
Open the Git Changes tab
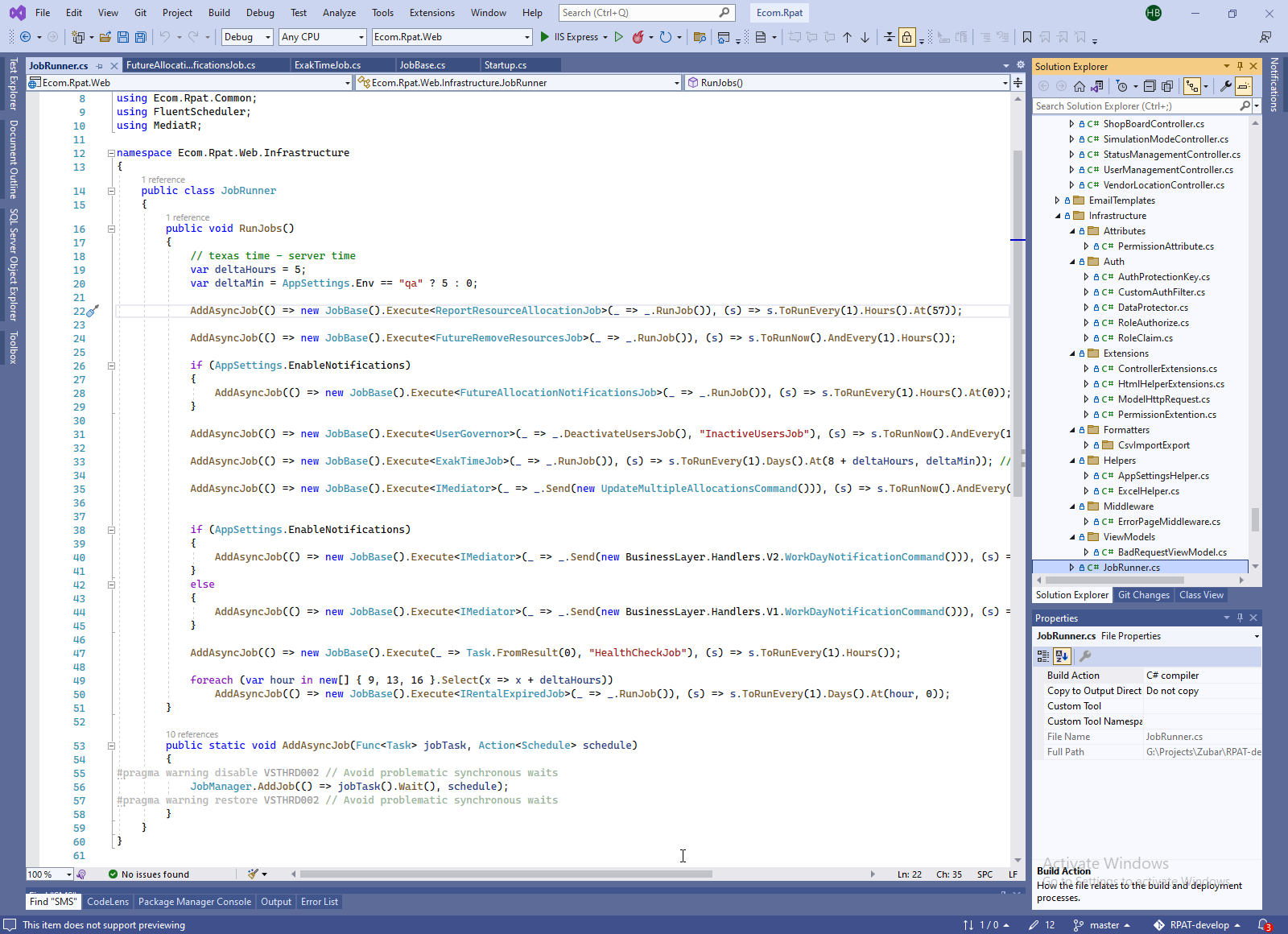(x=1143, y=595)
